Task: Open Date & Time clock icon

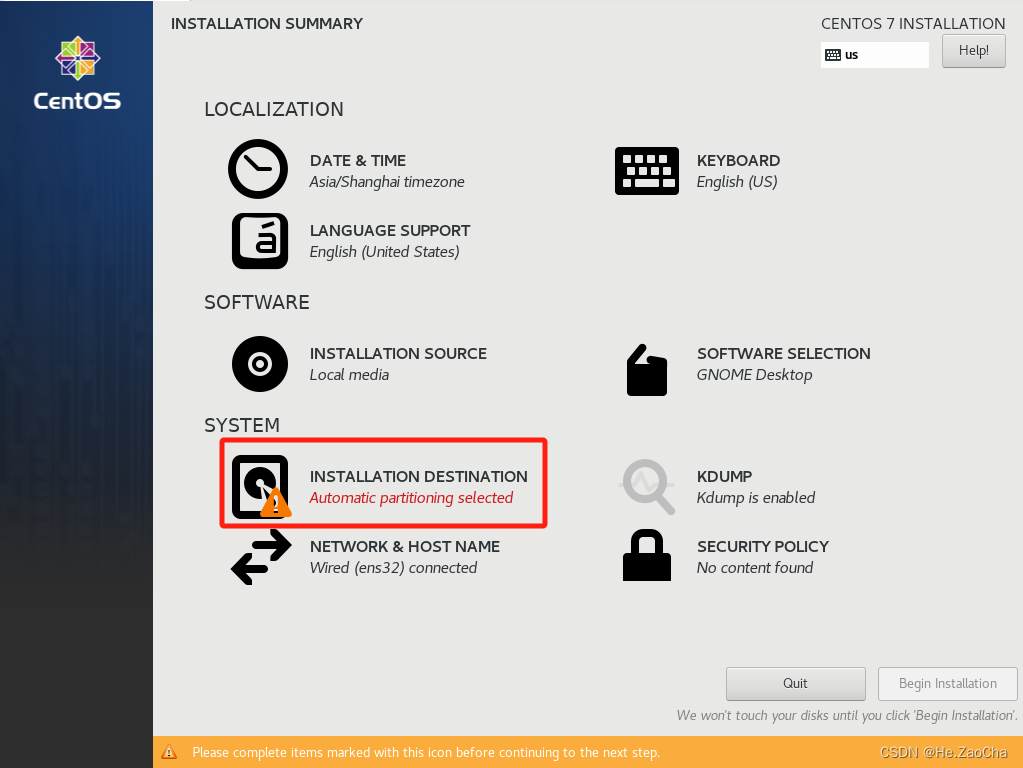Action: tap(258, 169)
